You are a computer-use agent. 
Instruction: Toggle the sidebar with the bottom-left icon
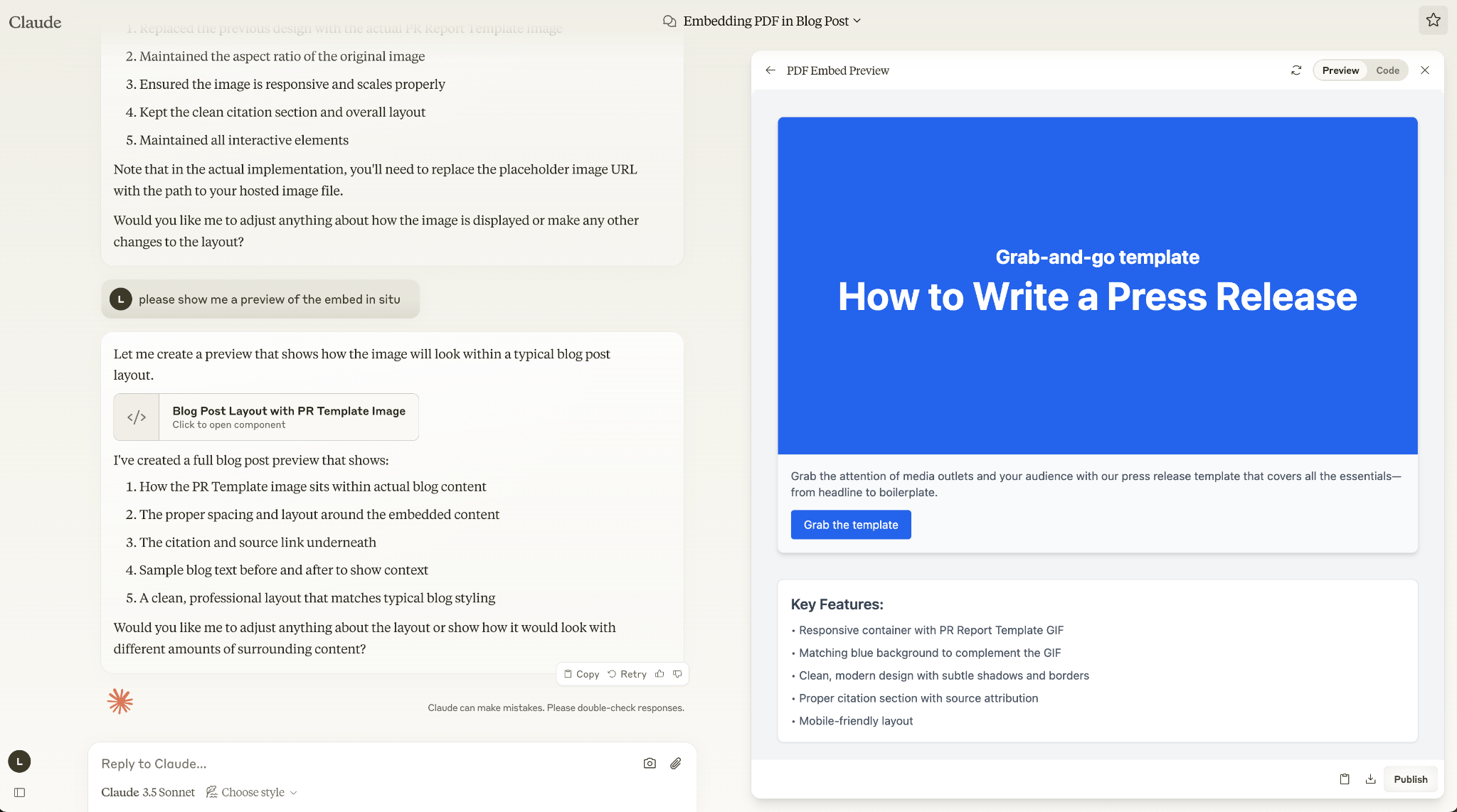20,792
